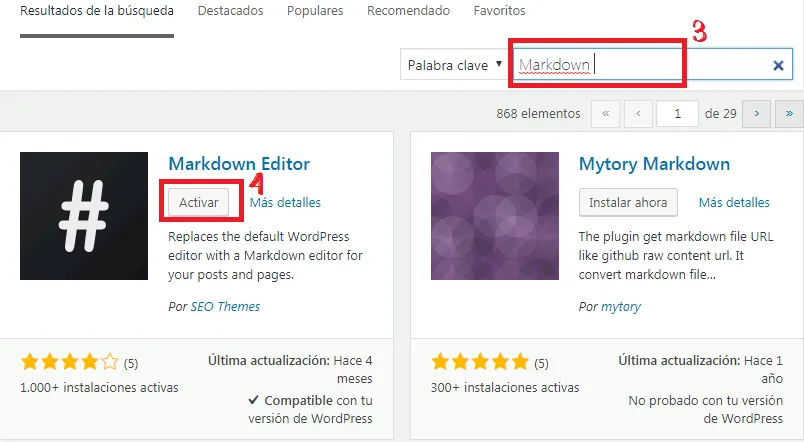The image size is (804, 442).
Task: Click the 300+ instalaciones activas text
Action: coord(505,388)
